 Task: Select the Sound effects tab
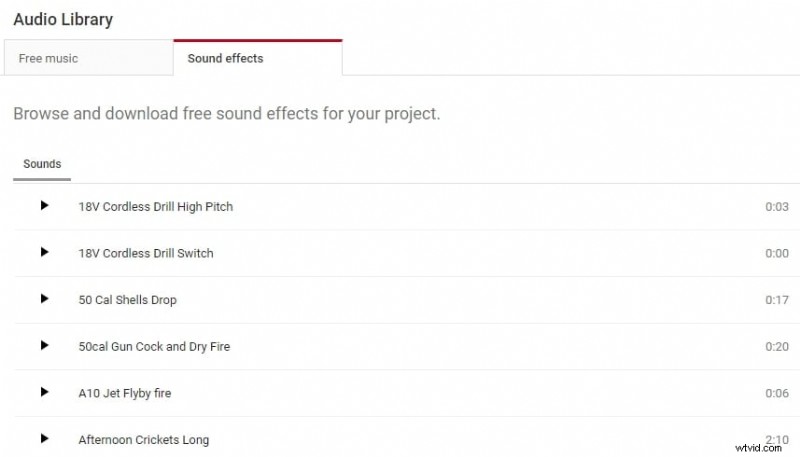(225, 58)
